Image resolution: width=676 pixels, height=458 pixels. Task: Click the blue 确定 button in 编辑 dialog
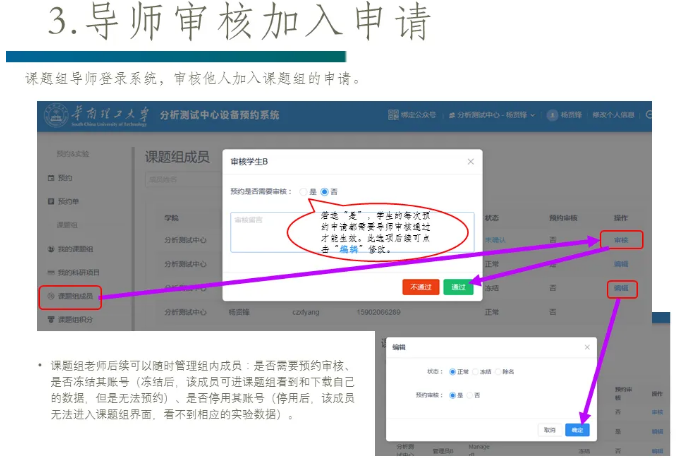tap(577, 430)
